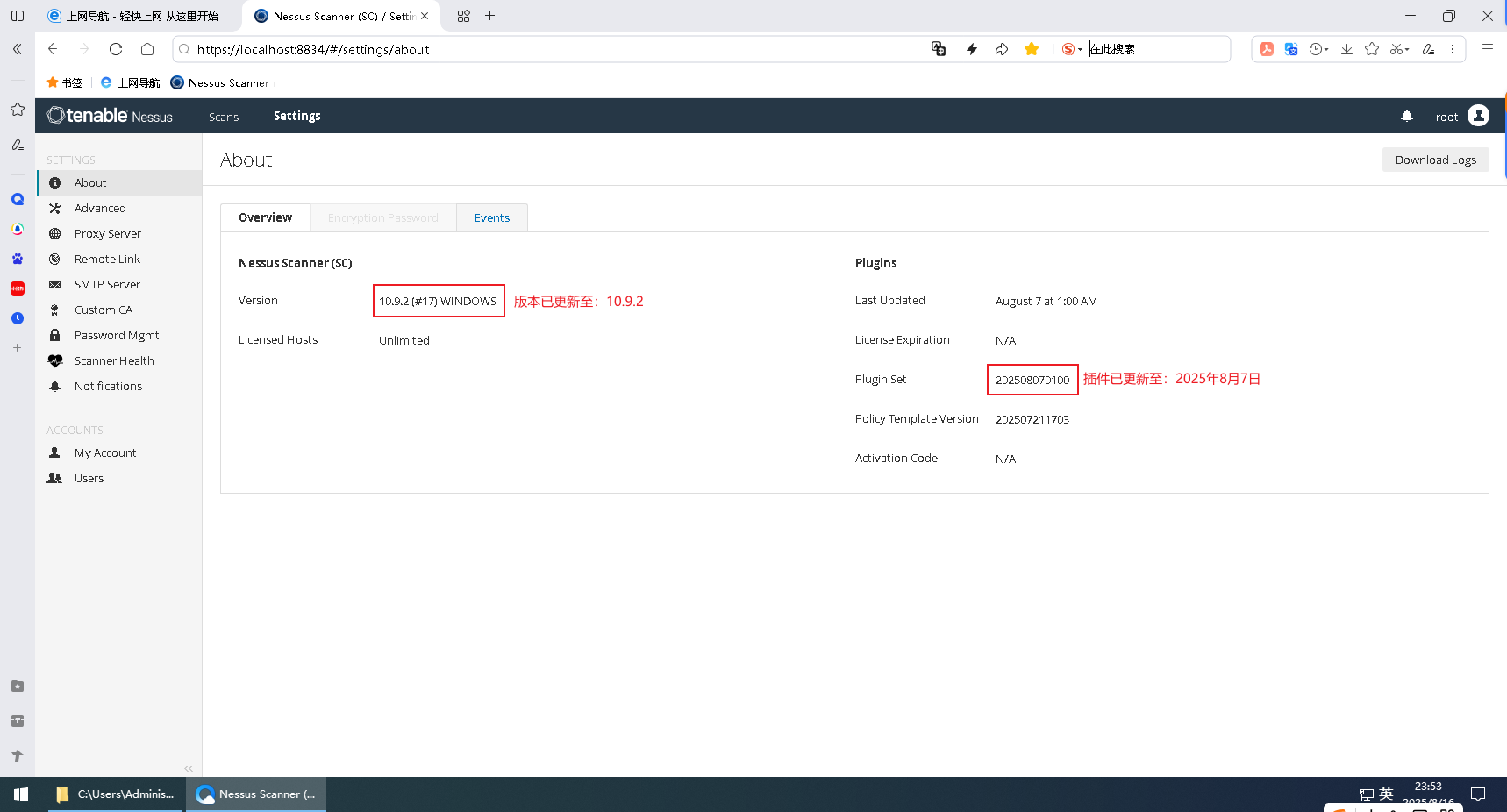Open the tab grid overview icon
The width and height of the screenshot is (1507, 812).
463,16
